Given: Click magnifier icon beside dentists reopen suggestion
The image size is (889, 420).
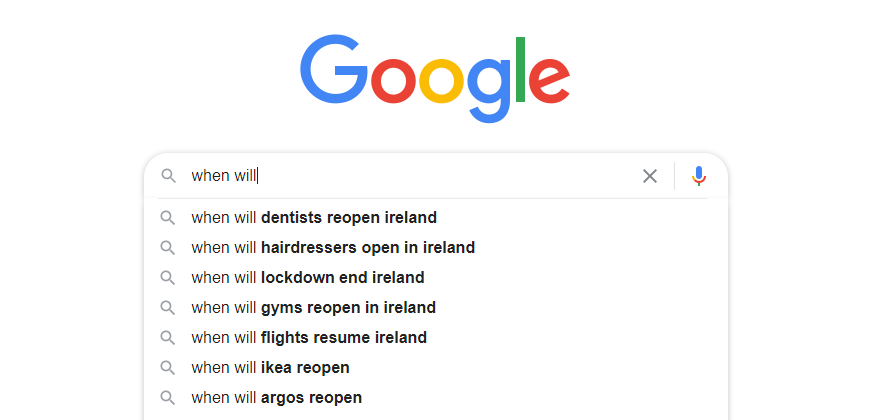Looking at the screenshot, I should coord(167,218).
